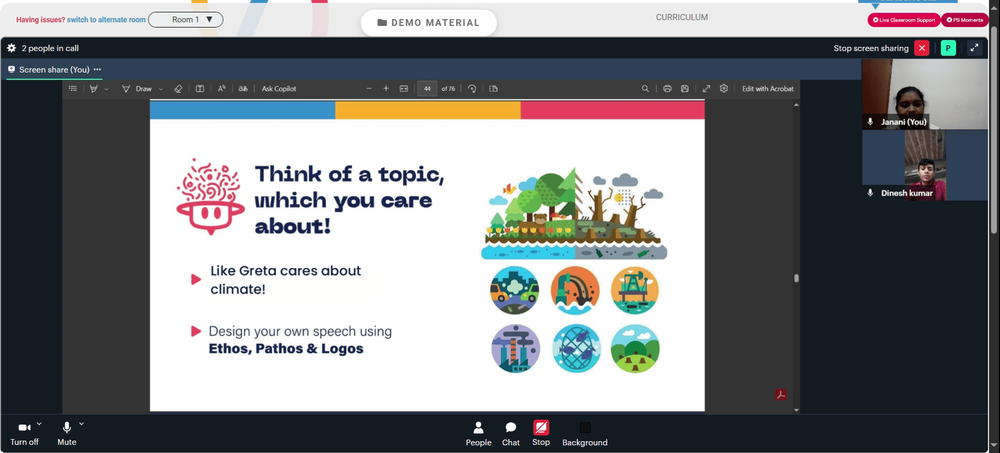Expand the highlight tool options chevron

pyautogui.click(x=107, y=89)
